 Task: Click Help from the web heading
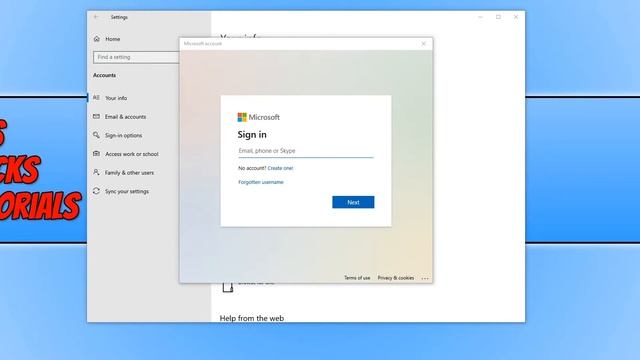pyautogui.click(x=252, y=318)
